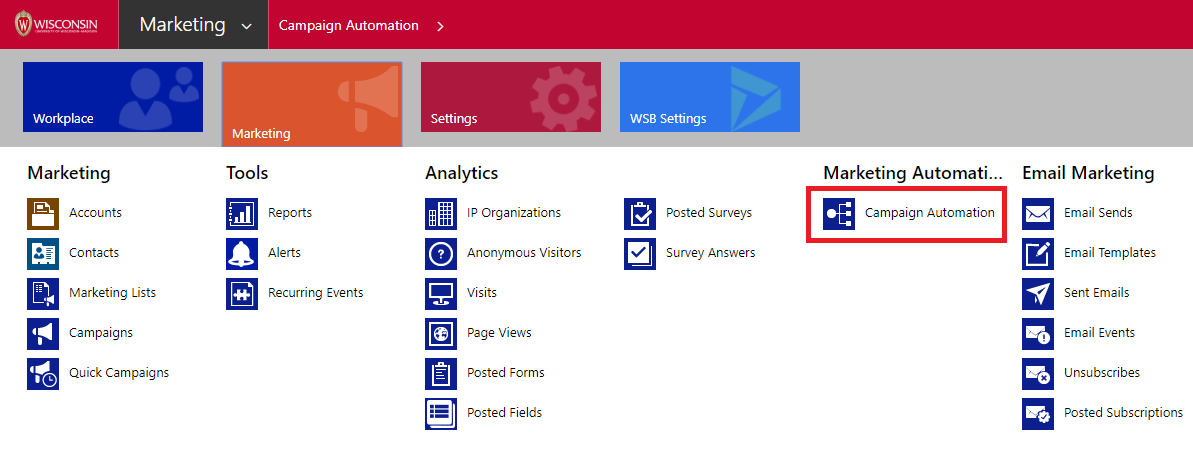Go to Page Views
This screenshot has width=1193, height=454.
coord(498,333)
